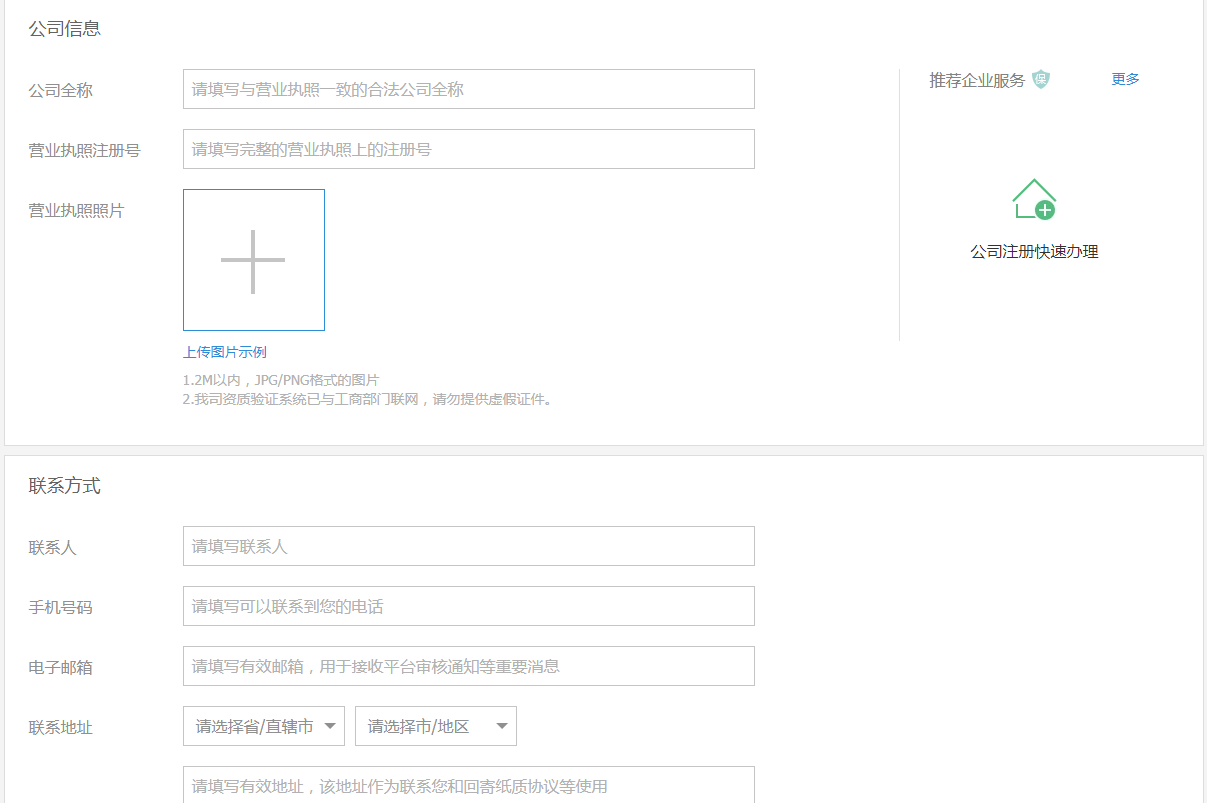Click the shield icon beside 推荐企业服务
The image size is (1207, 803).
pos(1041,79)
